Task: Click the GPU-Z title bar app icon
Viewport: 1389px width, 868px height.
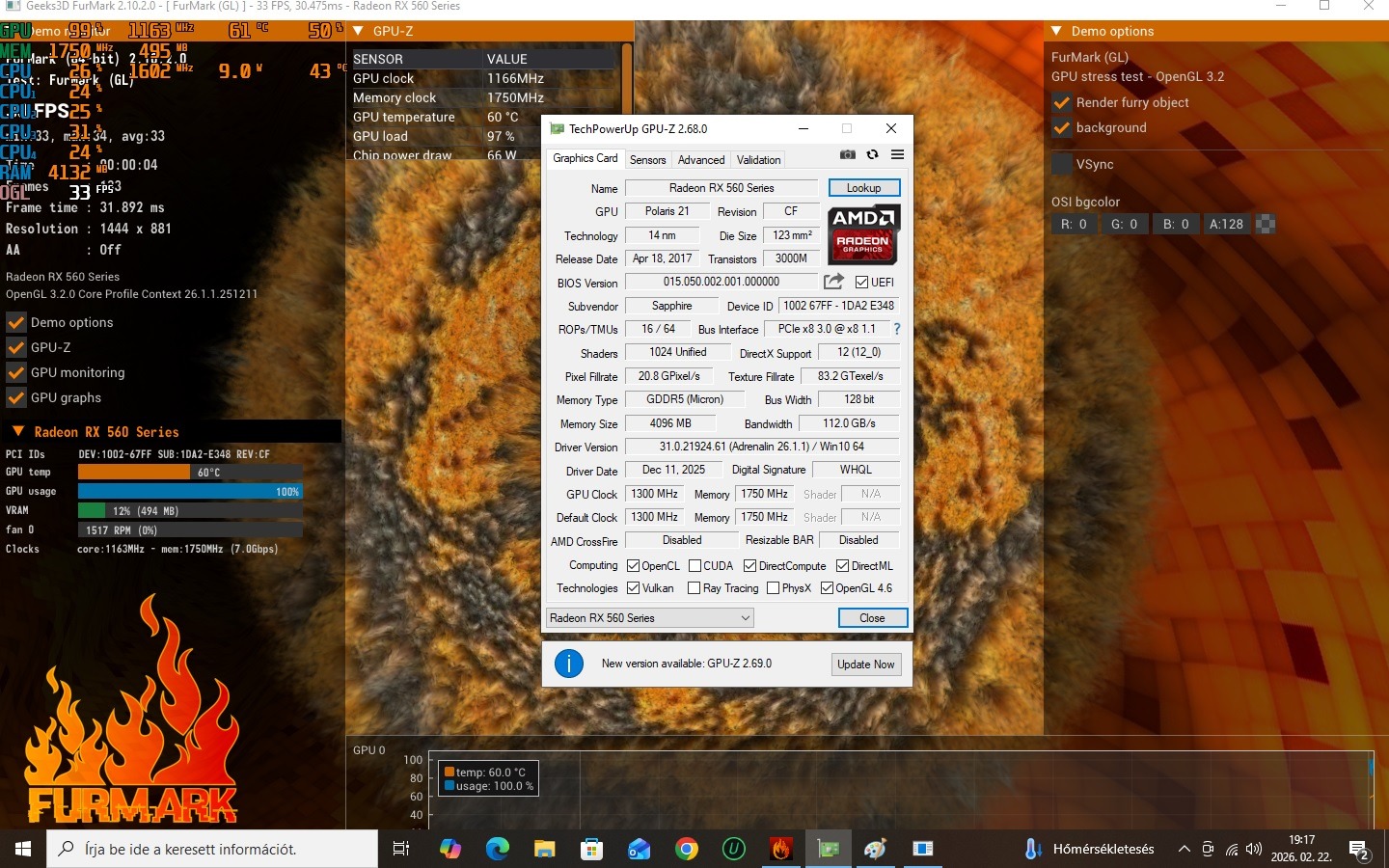Action: tap(557, 128)
